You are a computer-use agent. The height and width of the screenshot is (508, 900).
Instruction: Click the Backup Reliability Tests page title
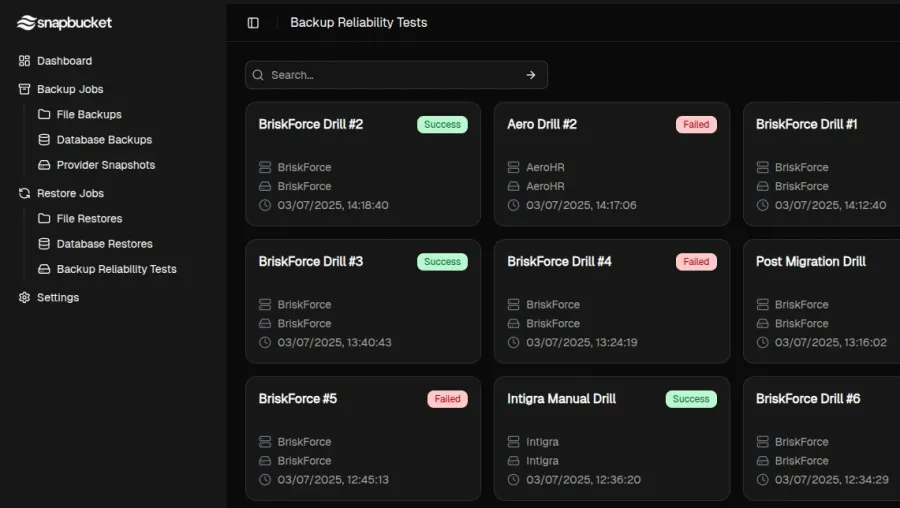point(359,22)
